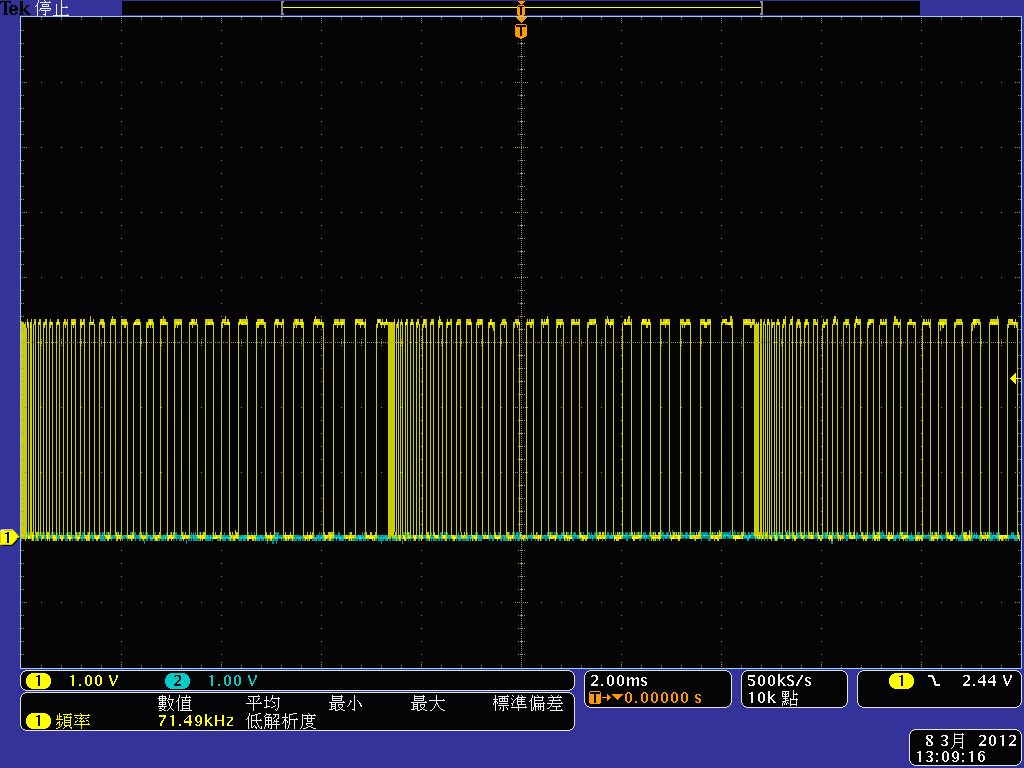Click the 2.00ms timebase readout
The width and height of the screenshot is (1024, 768).
click(x=618, y=681)
